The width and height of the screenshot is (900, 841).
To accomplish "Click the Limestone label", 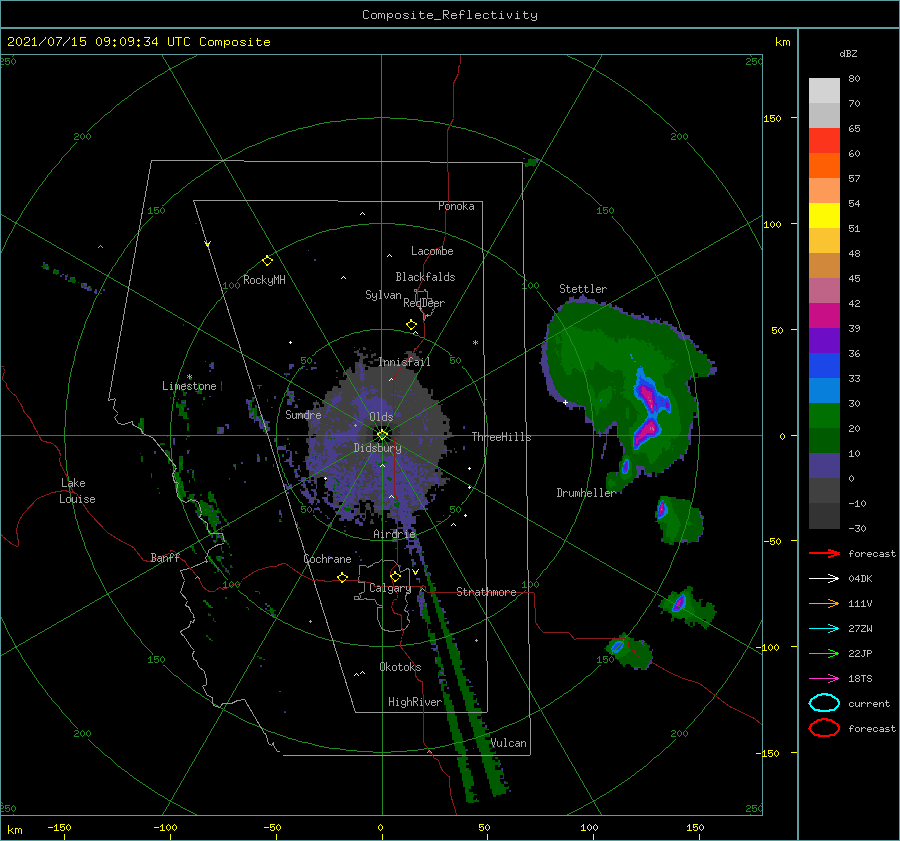I will click(189, 386).
